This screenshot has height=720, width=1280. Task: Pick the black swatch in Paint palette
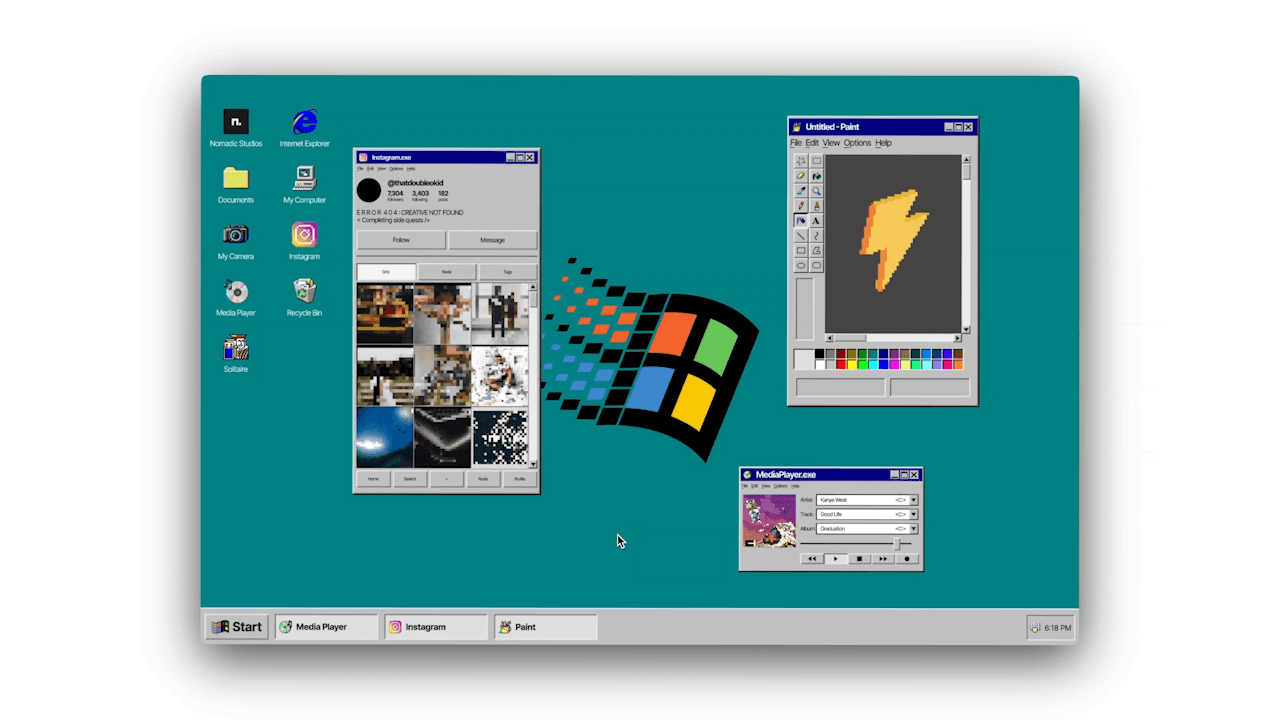(819, 353)
